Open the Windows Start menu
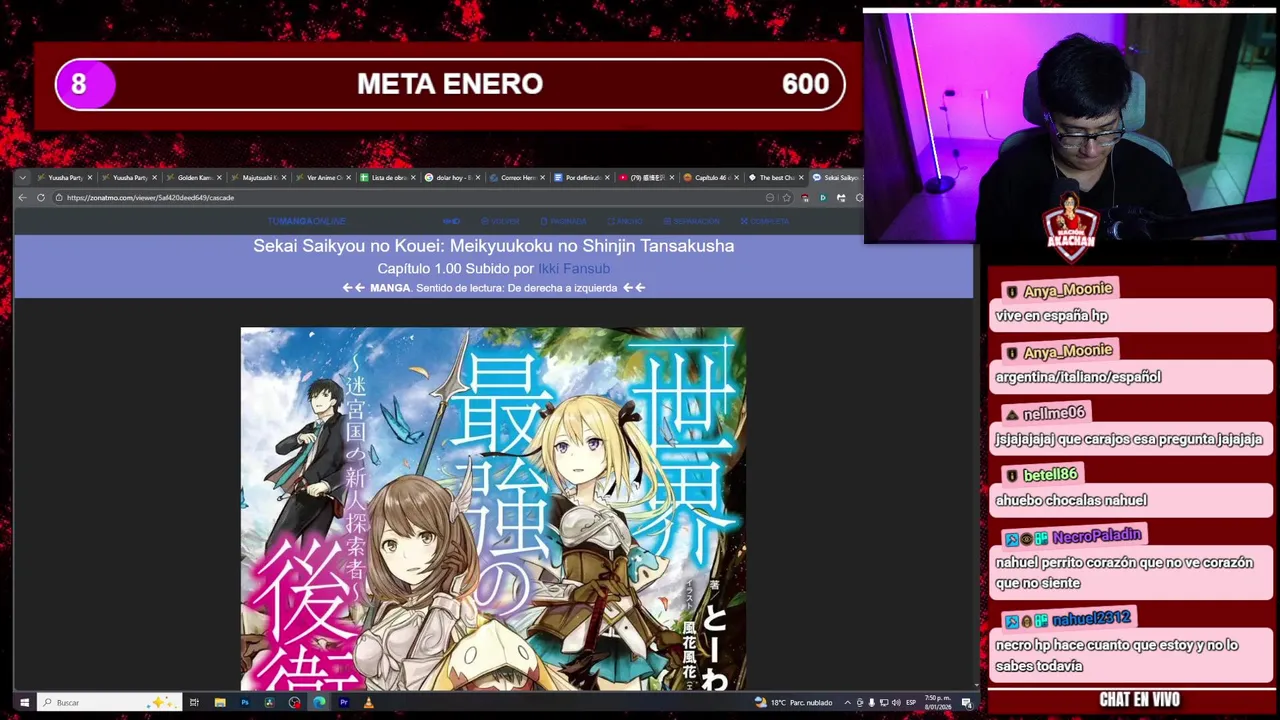 (x=24, y=703)
